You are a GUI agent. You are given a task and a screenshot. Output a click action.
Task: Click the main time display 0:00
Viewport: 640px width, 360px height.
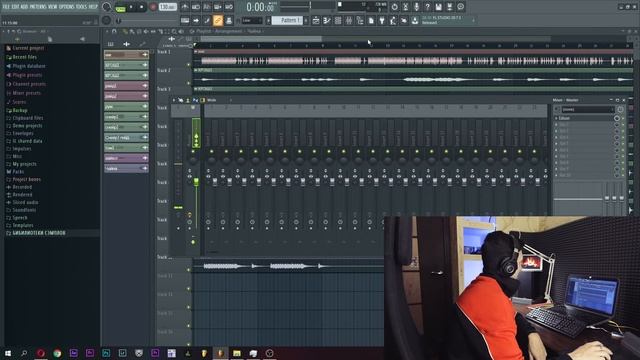(260, 7)
